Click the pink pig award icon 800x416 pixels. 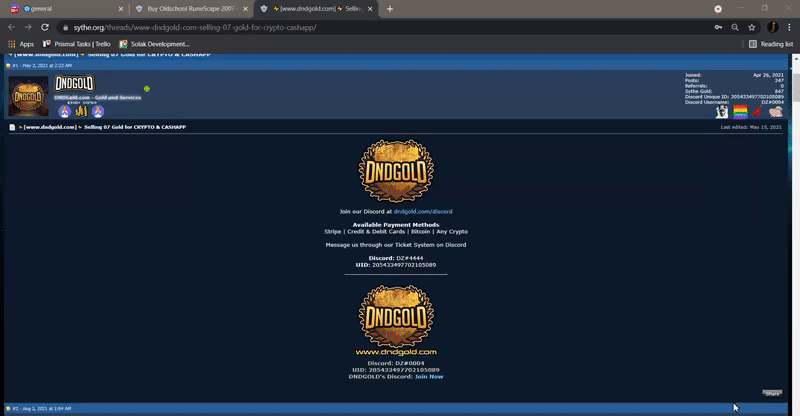tap(776, 111)
